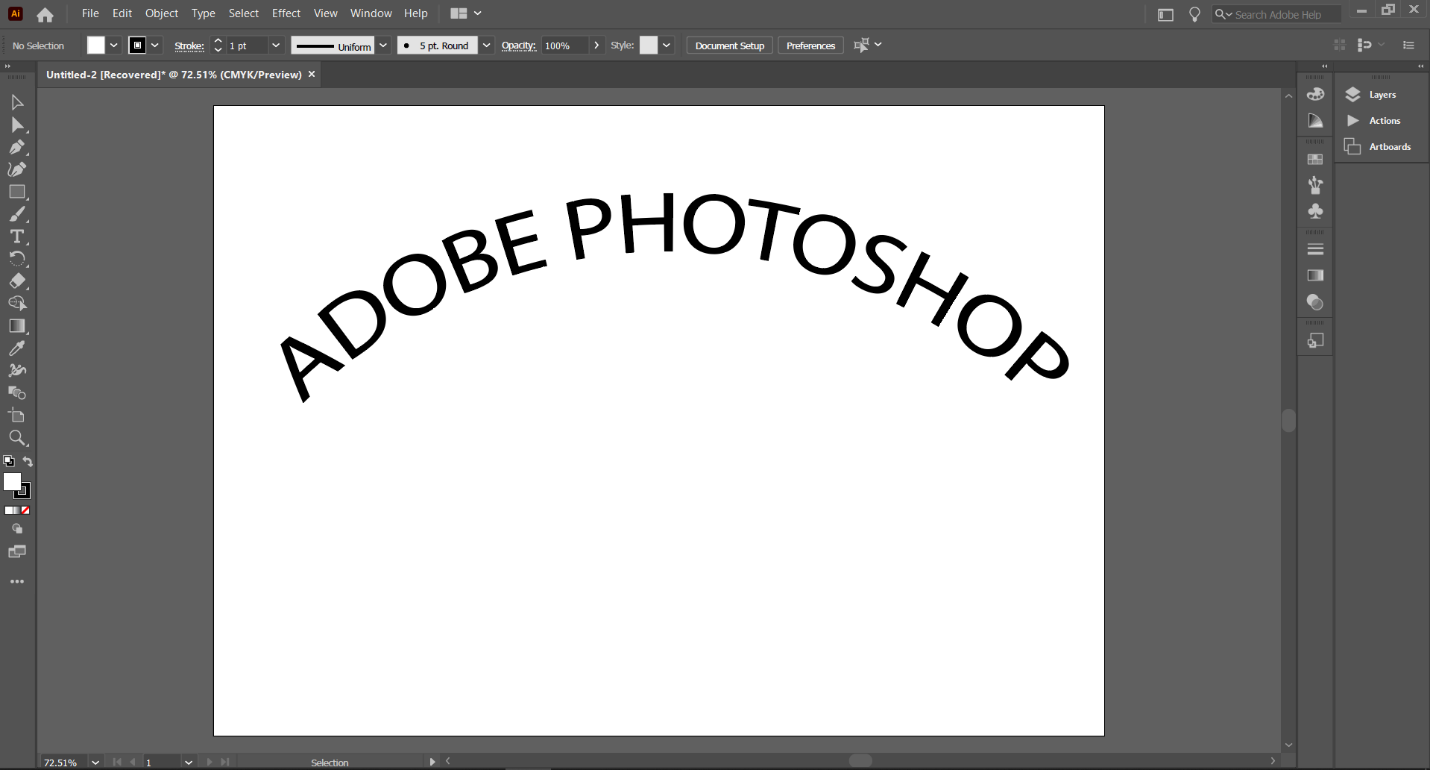
Task: Pick the Curvature tool
Action: click(x=17, y=169)
